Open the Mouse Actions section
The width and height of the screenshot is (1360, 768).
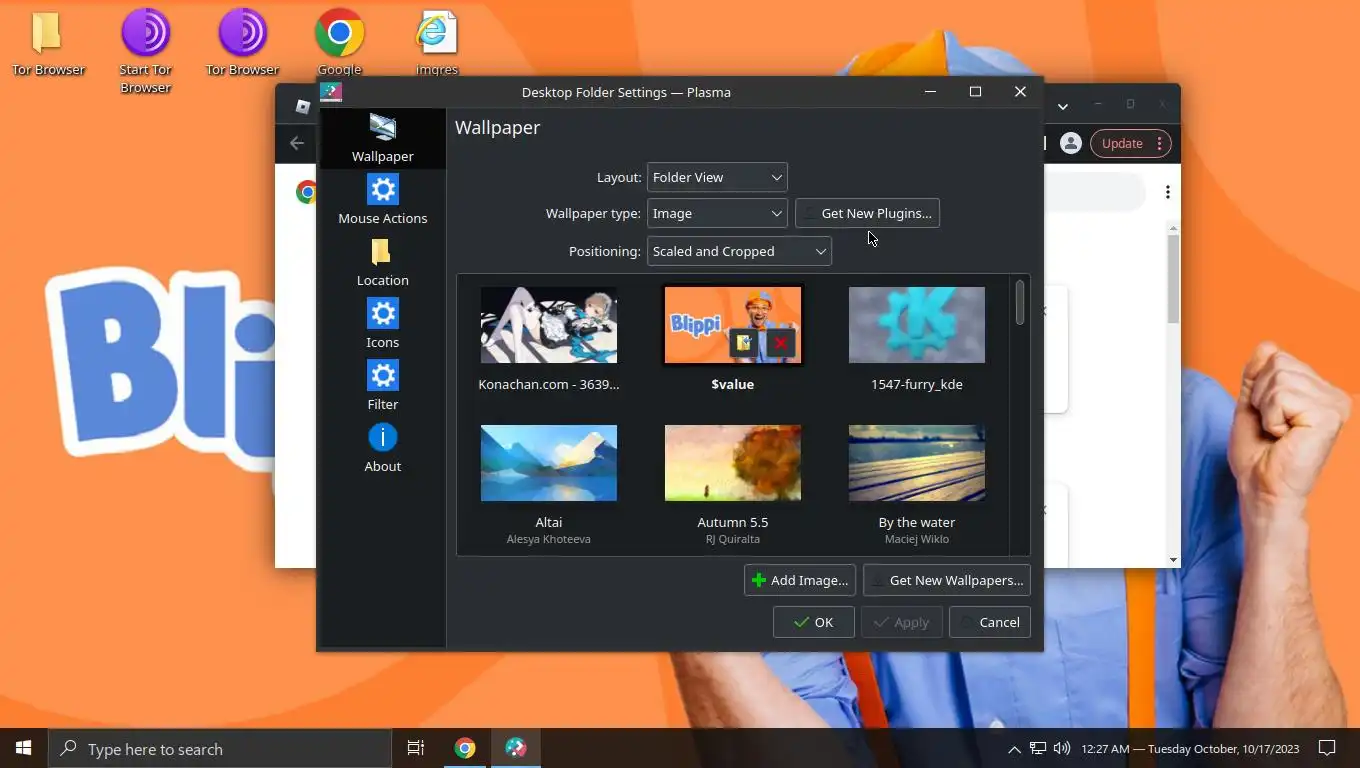[382, 200]
